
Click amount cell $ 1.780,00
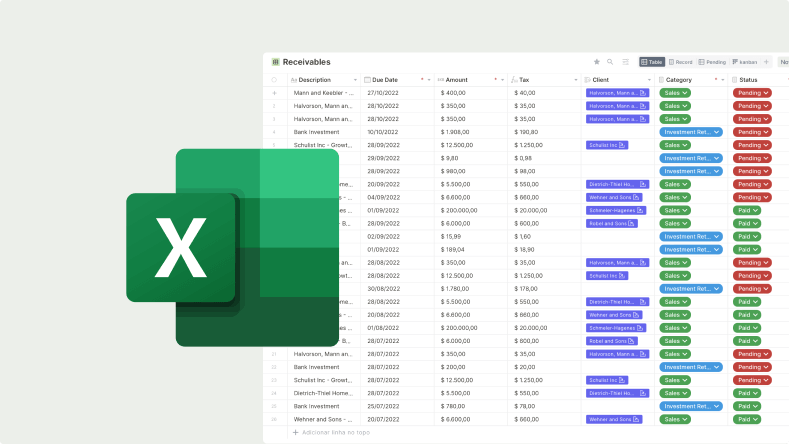tap(455, 288)
